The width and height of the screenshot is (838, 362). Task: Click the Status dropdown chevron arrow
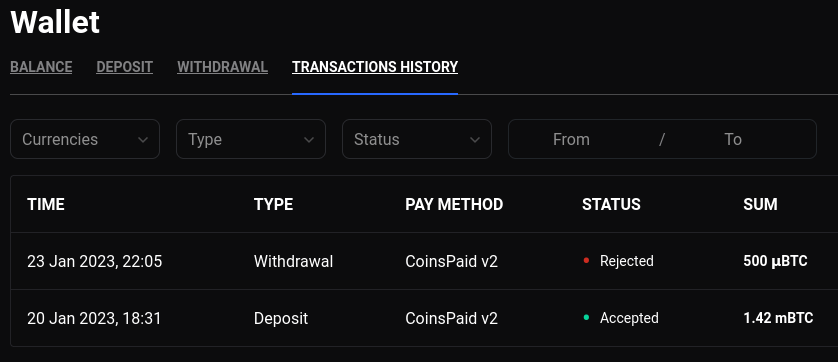point(475,140)
